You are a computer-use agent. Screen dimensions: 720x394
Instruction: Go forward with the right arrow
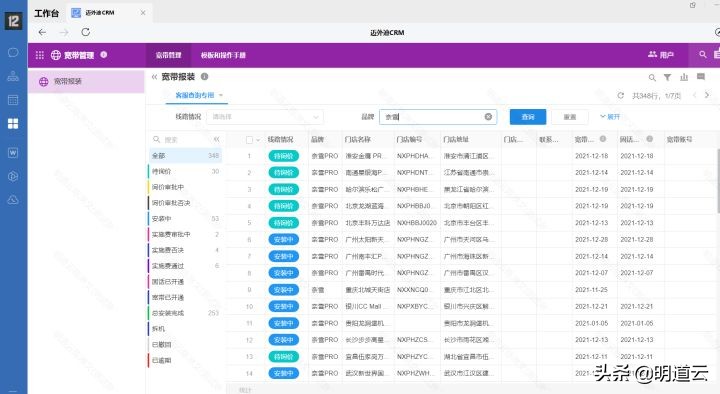pos(64,32)
